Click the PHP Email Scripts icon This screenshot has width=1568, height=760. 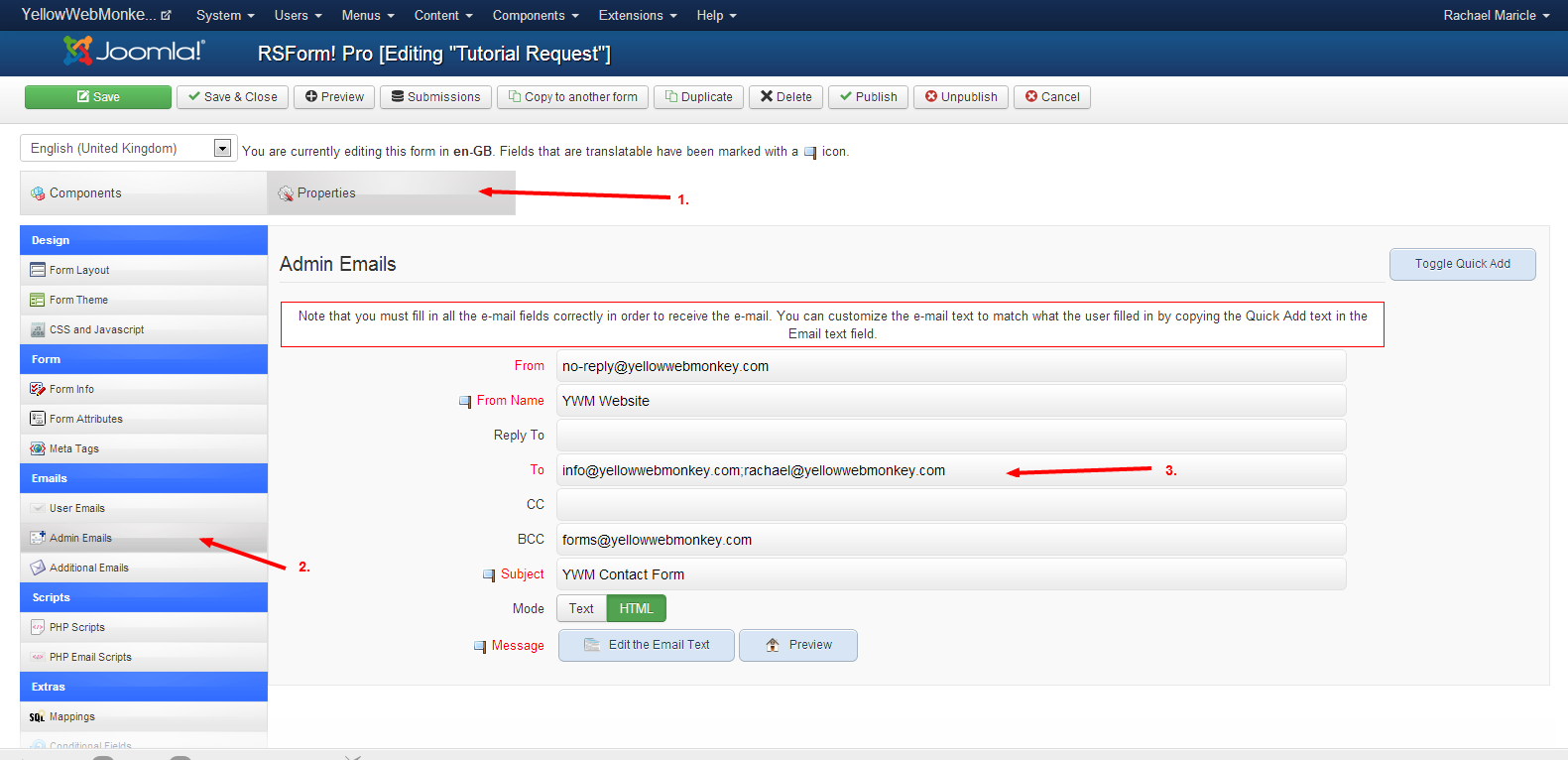click(38, 657)
